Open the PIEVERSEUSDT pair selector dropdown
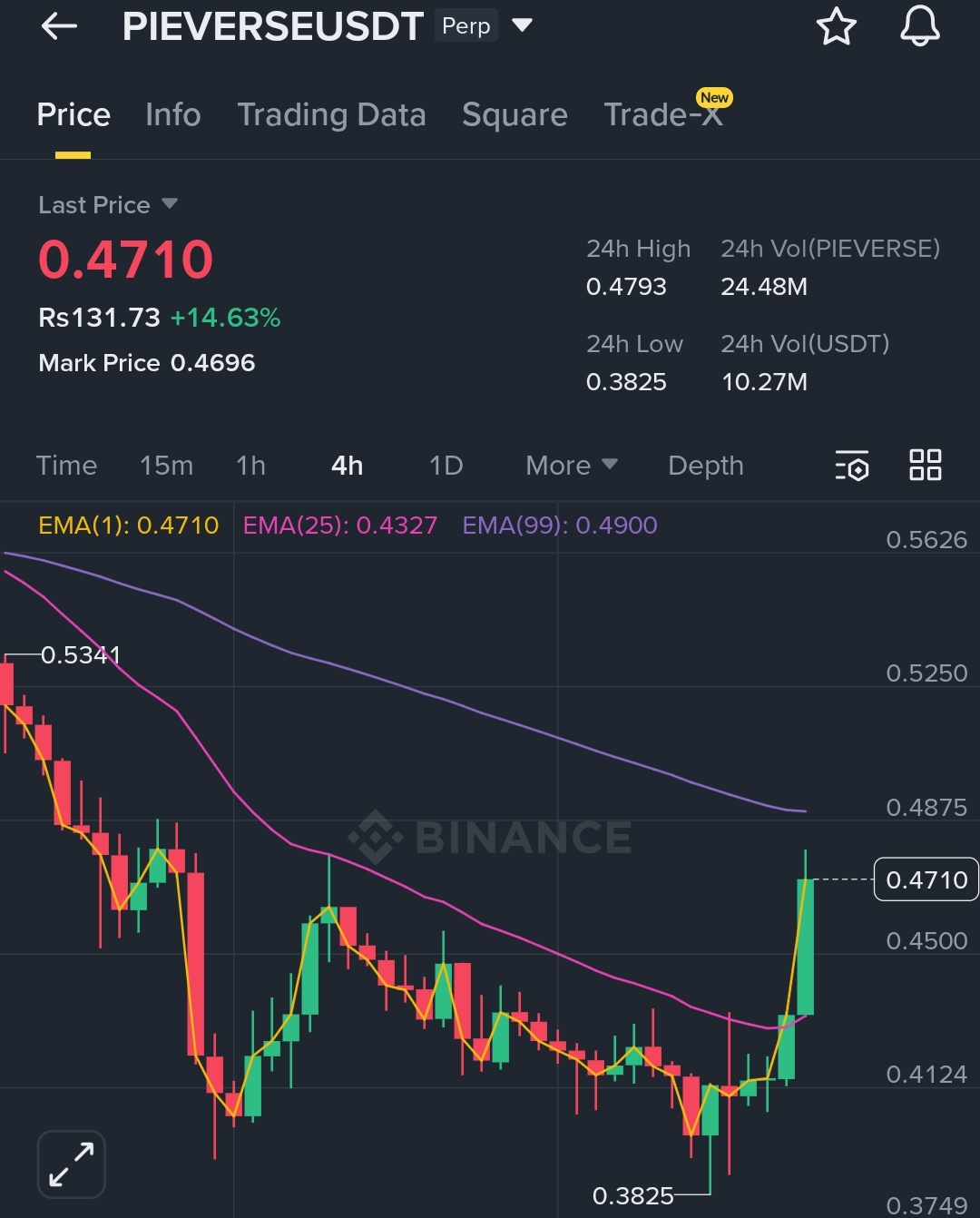This screenshot has height=1218, width=980. (x=522, y=25)
